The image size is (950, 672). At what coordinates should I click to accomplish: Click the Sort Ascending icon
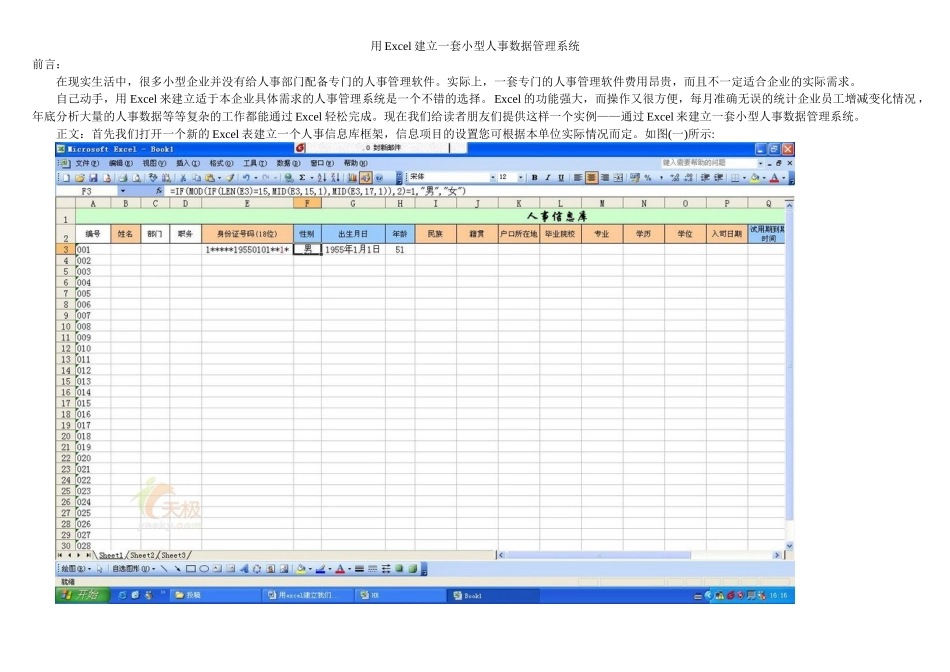pyautogui.click(x=322, y=178)
